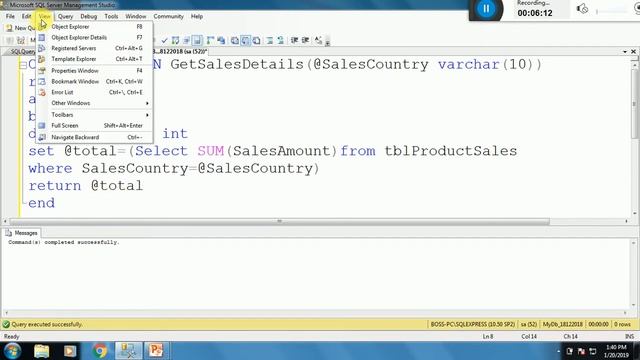
Task: Click the tblProductSales table name
Action: coord(451,151)
